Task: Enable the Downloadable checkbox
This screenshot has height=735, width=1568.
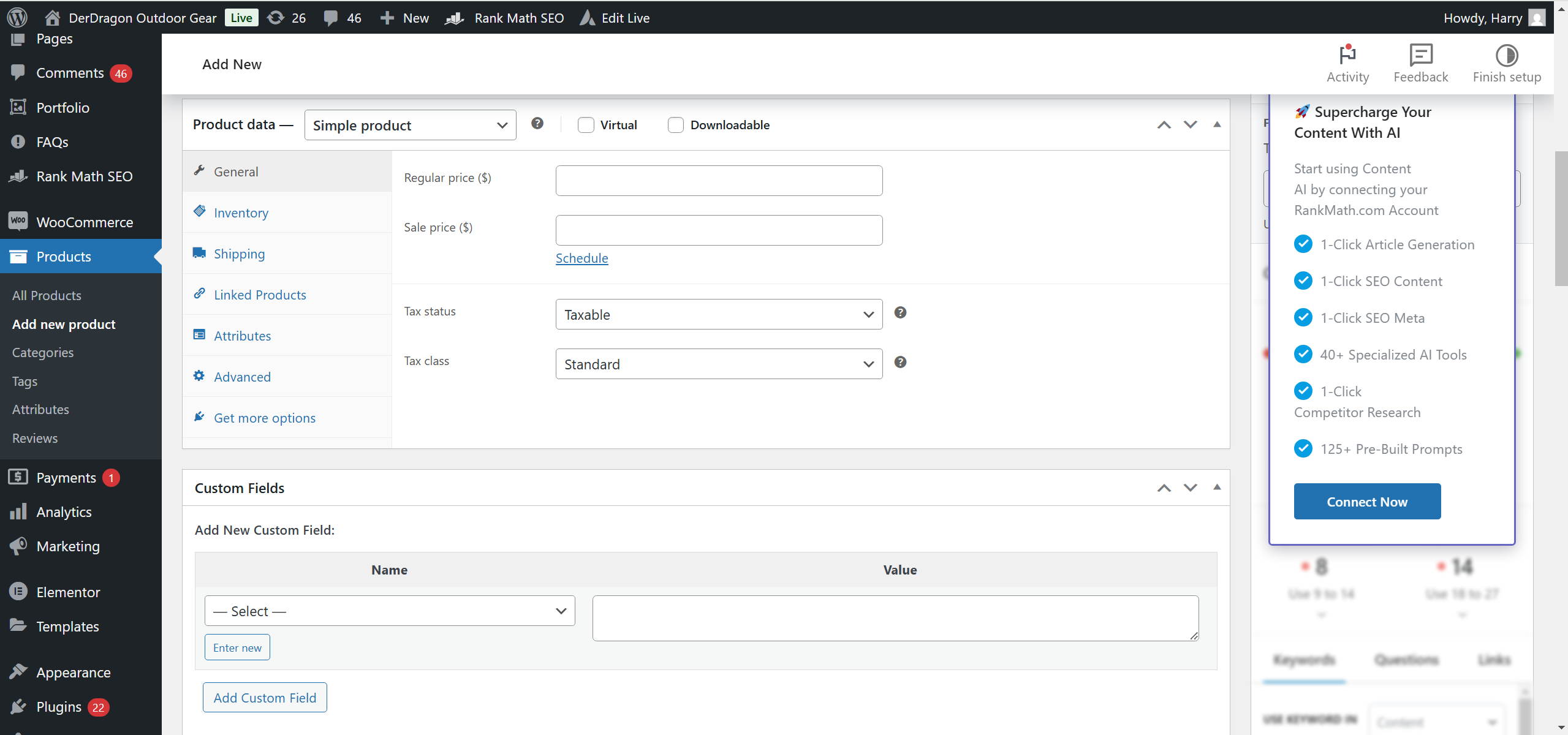Action: click(x=676, y=125)
